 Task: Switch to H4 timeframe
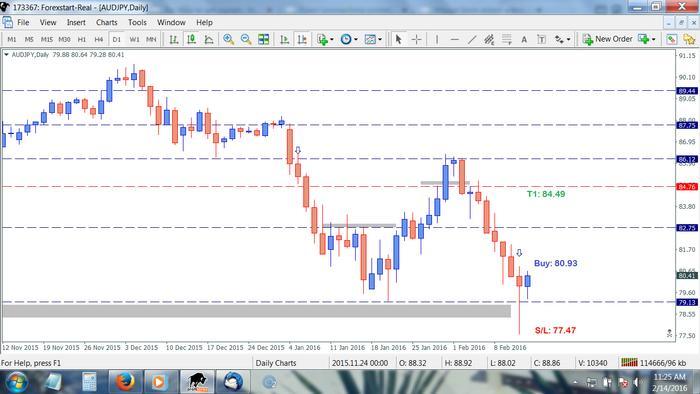[x=99, y=39]
